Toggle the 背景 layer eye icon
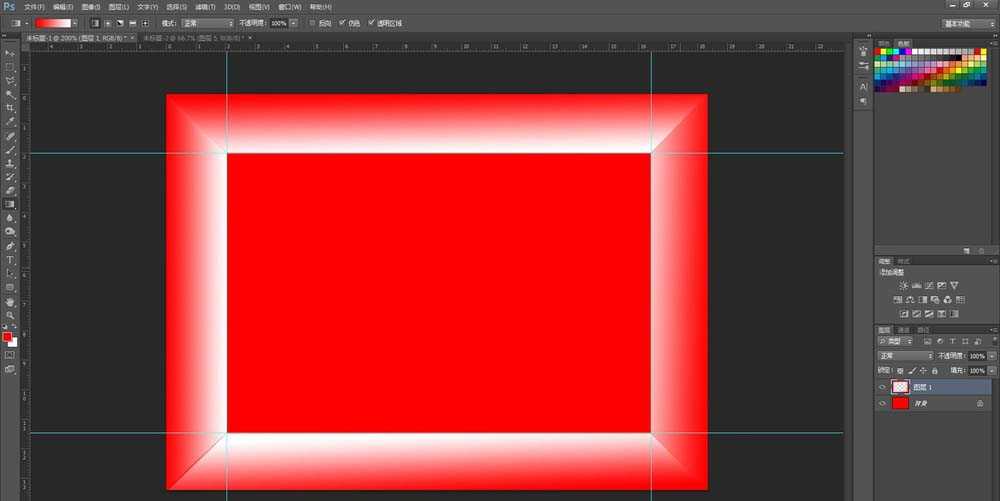The image size is (1000, 501). pyautogui.click(x=882, y=403)
